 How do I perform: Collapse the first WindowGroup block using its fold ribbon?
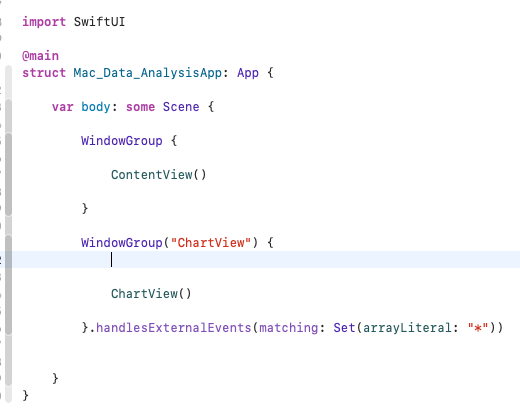(x=9, y=174)
